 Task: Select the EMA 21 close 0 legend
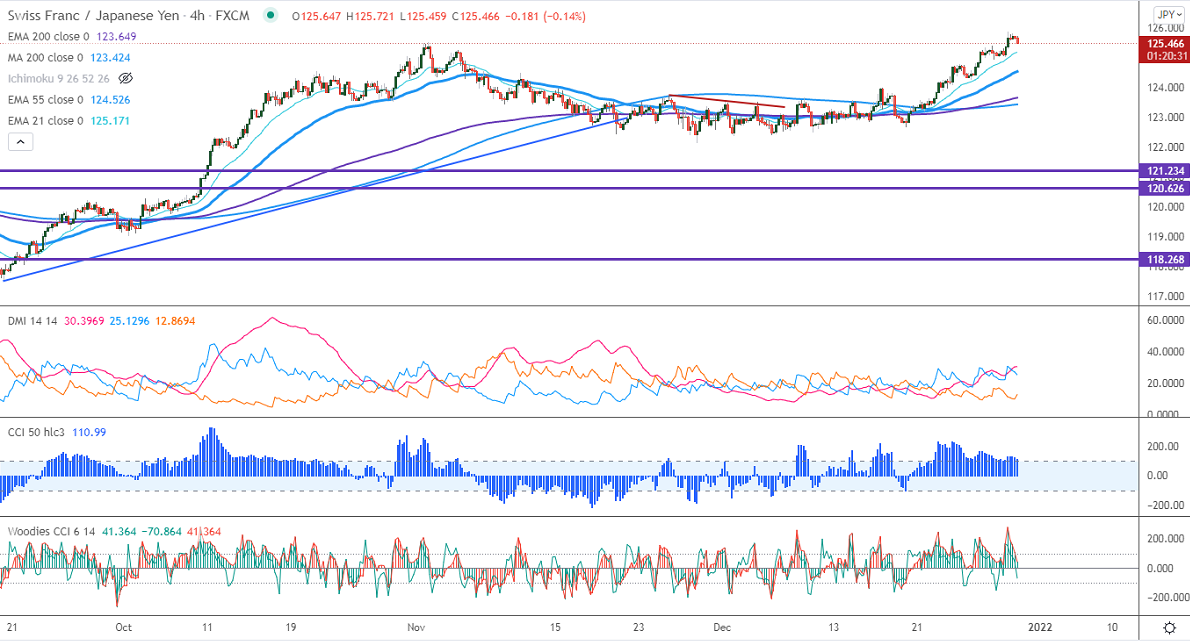coord(46,121)
